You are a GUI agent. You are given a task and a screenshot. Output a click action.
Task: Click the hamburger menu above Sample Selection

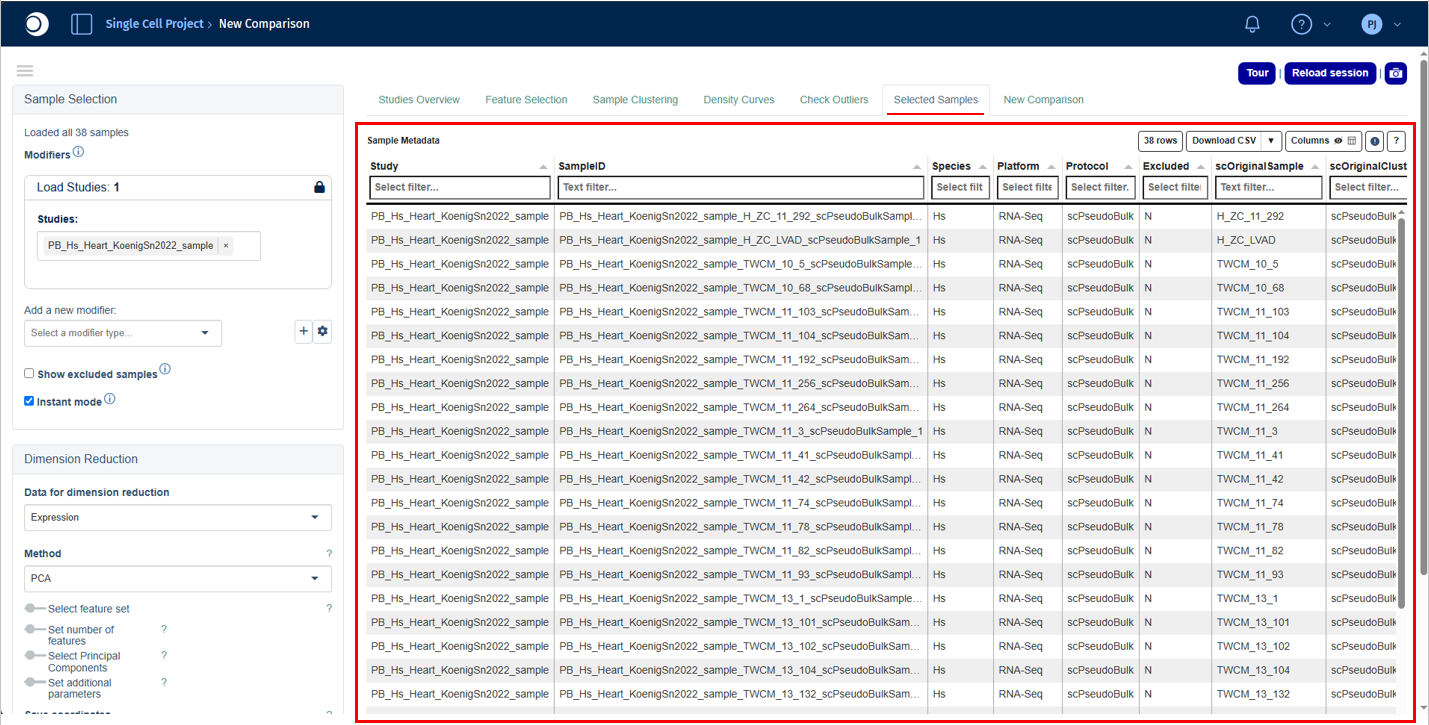pos(25,70)
